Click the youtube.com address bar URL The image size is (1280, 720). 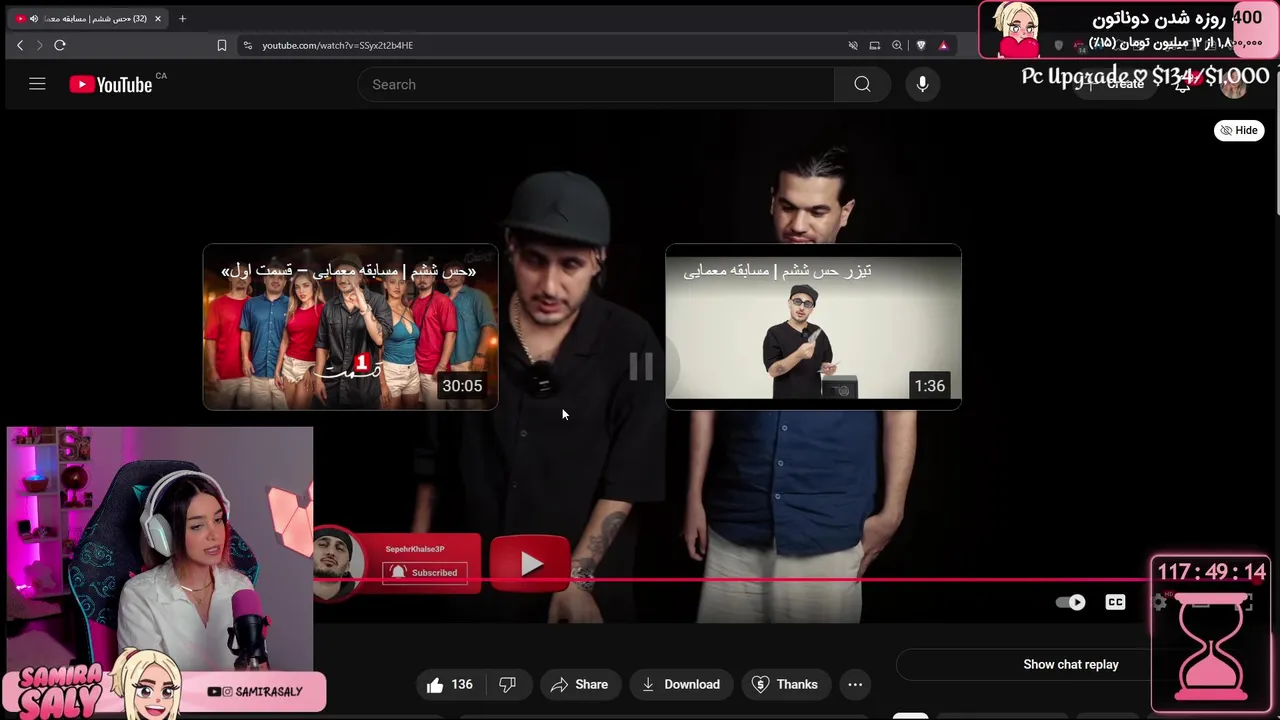[337, 45]
